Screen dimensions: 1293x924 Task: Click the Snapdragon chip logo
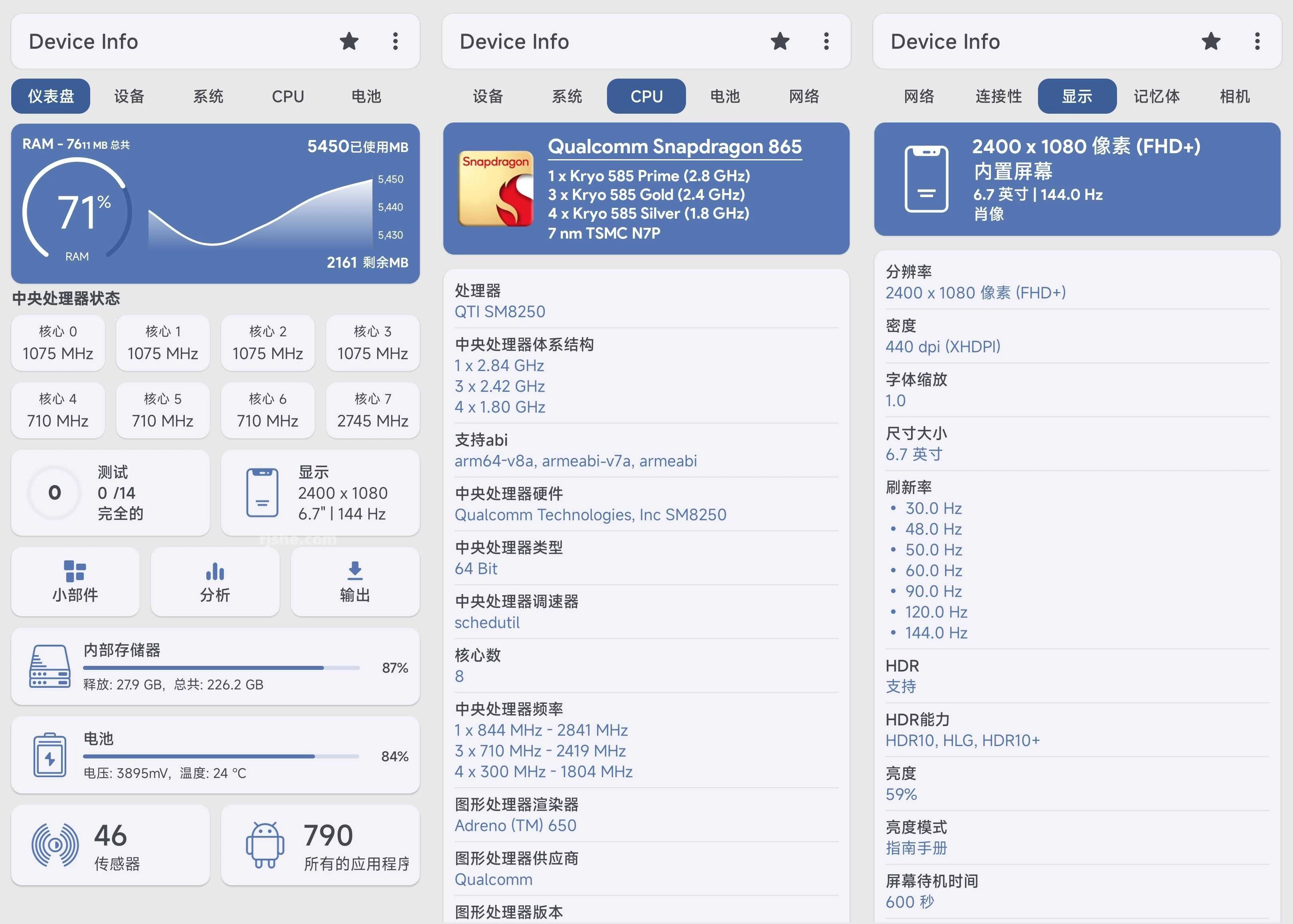pos(496,188)
